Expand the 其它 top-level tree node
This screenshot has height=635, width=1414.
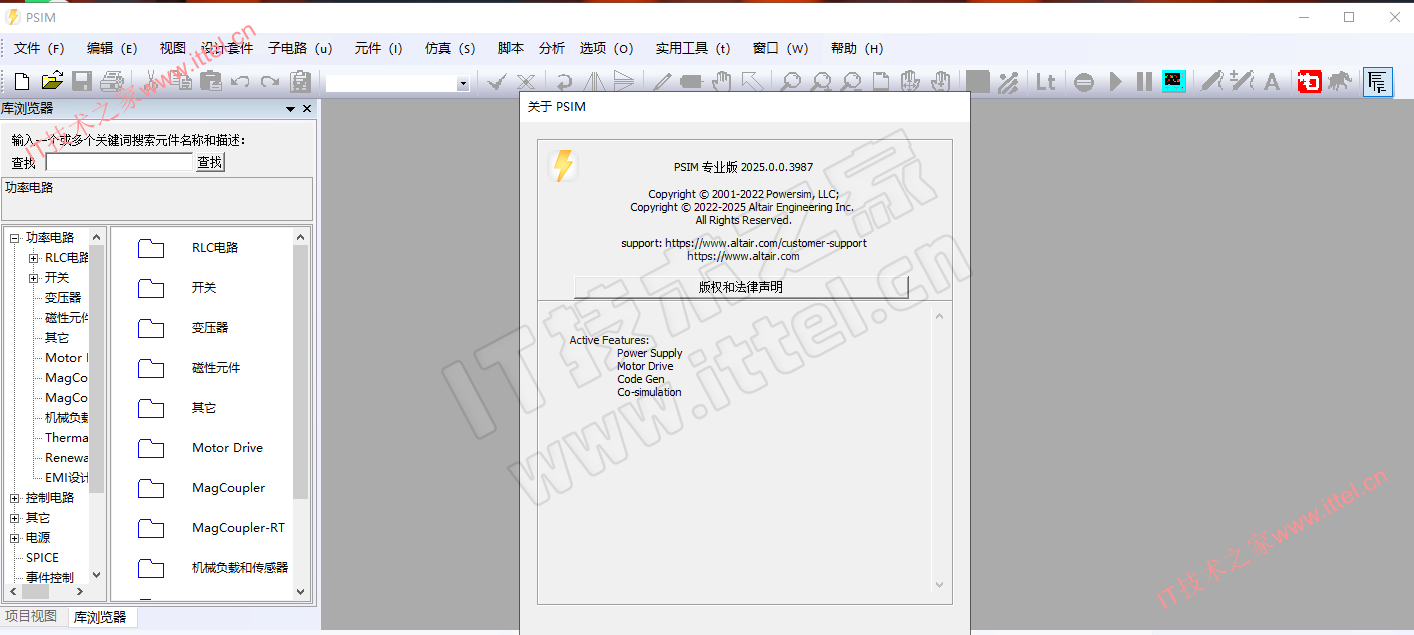pyautogui.click(x=15, y=518)
